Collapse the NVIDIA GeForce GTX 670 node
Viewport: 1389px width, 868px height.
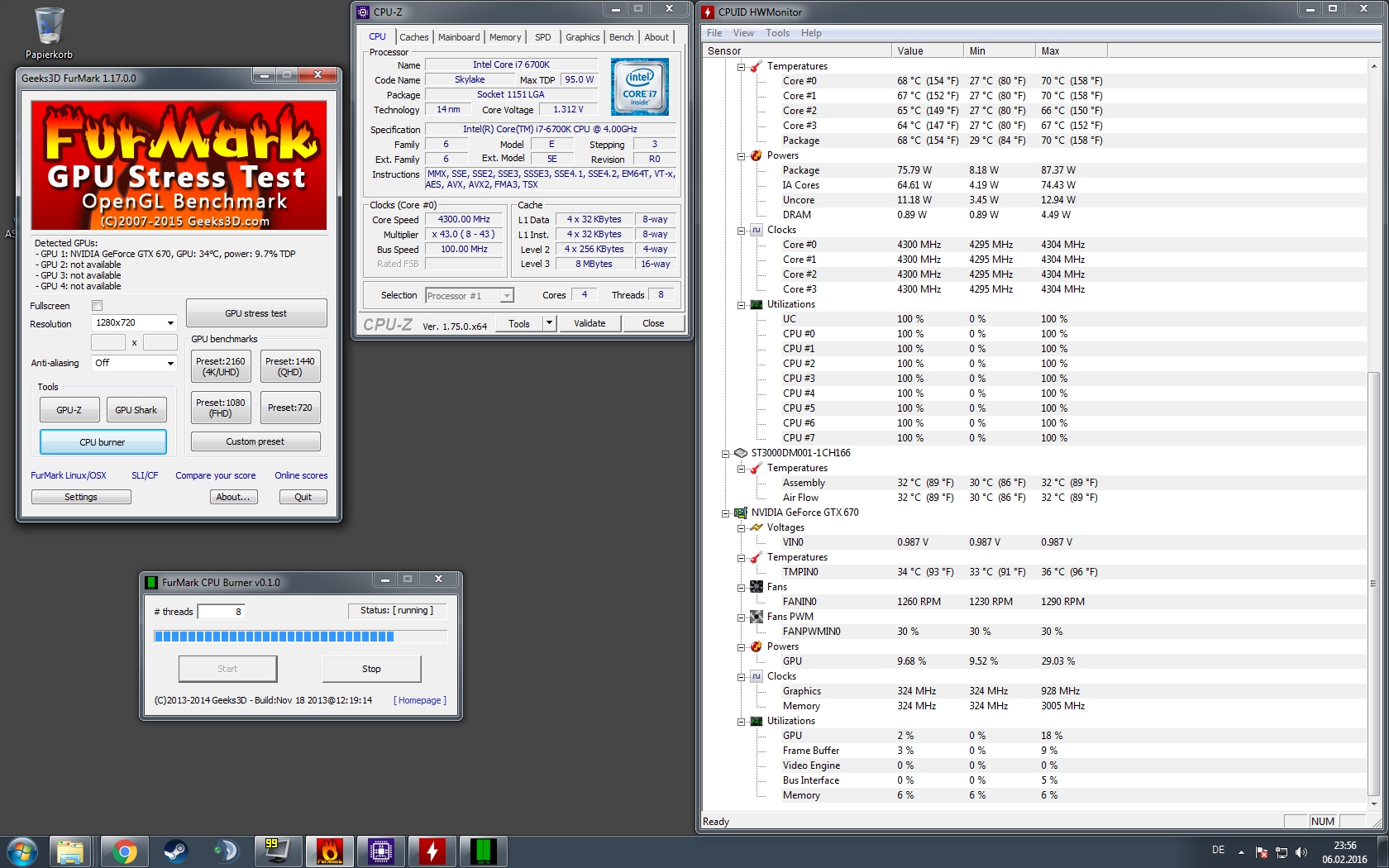point(725,513)
